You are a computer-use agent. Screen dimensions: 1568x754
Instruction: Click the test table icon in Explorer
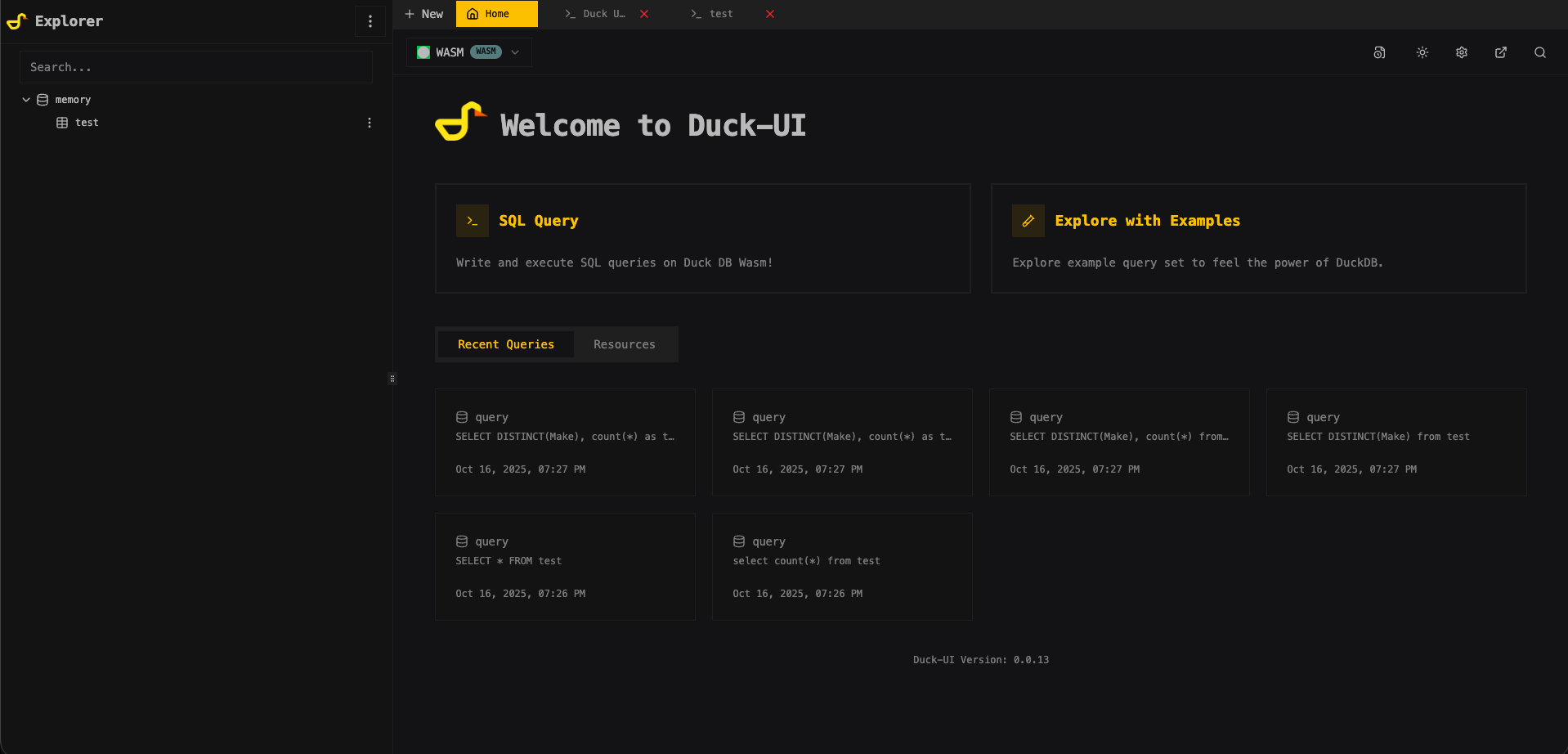click(x=62, y=123)
